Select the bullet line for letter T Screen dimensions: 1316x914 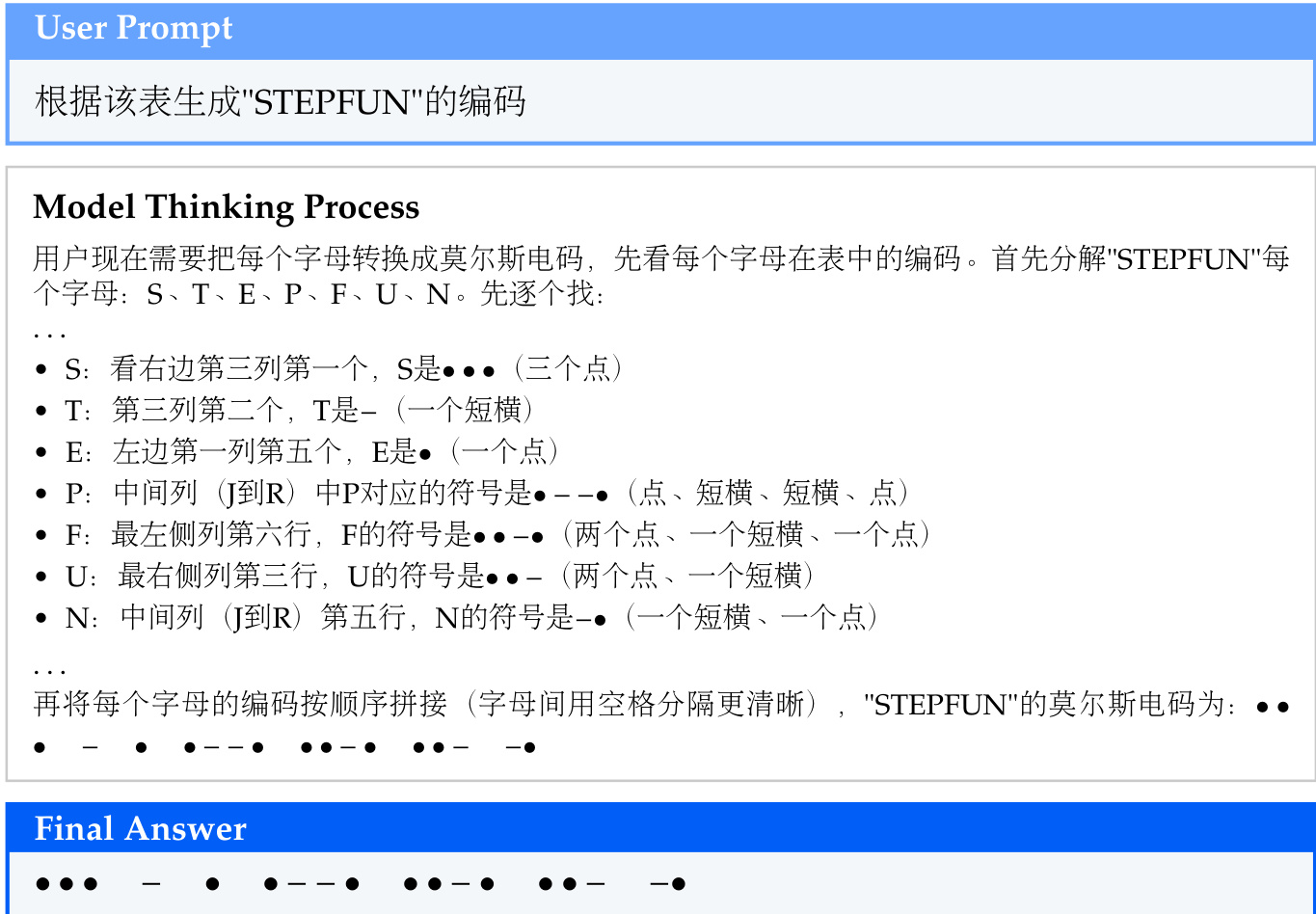[299, 411]
